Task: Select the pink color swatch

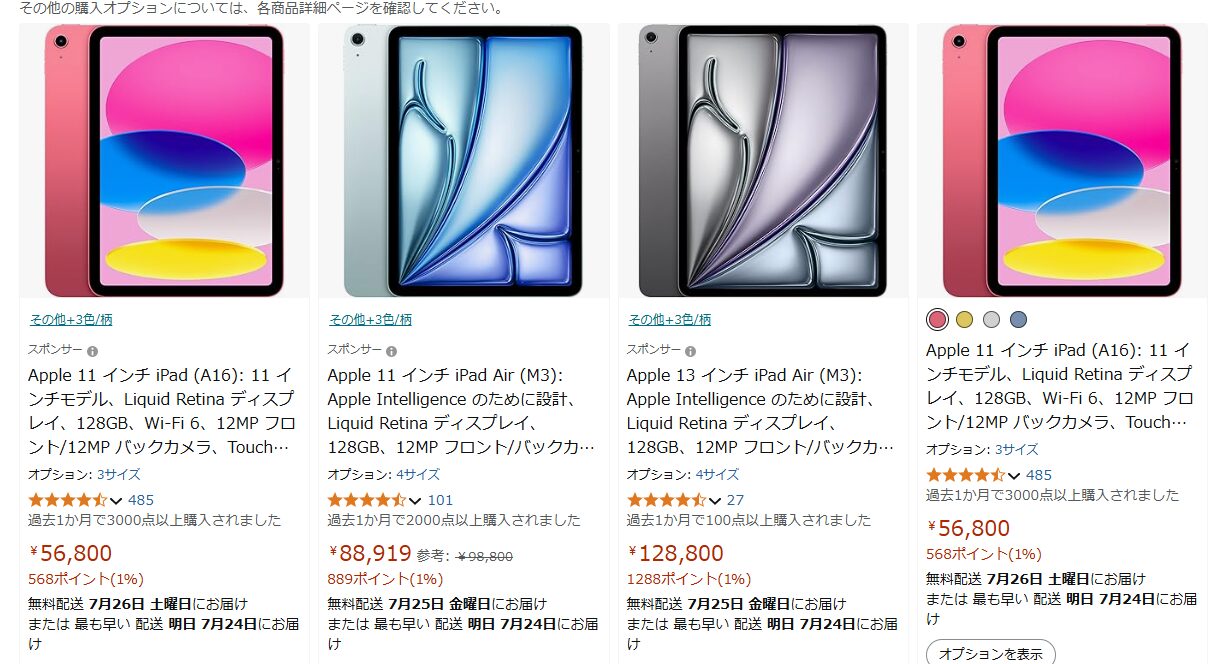Action: coord(937,320)
